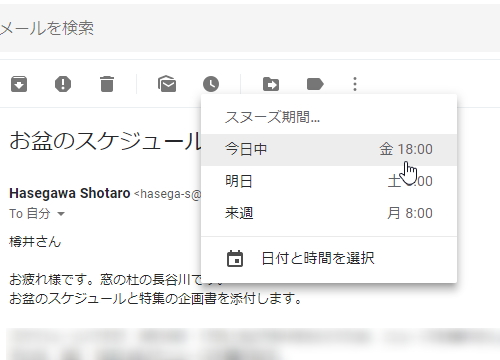Click the greeting text 樽井さん

point(35,242)
